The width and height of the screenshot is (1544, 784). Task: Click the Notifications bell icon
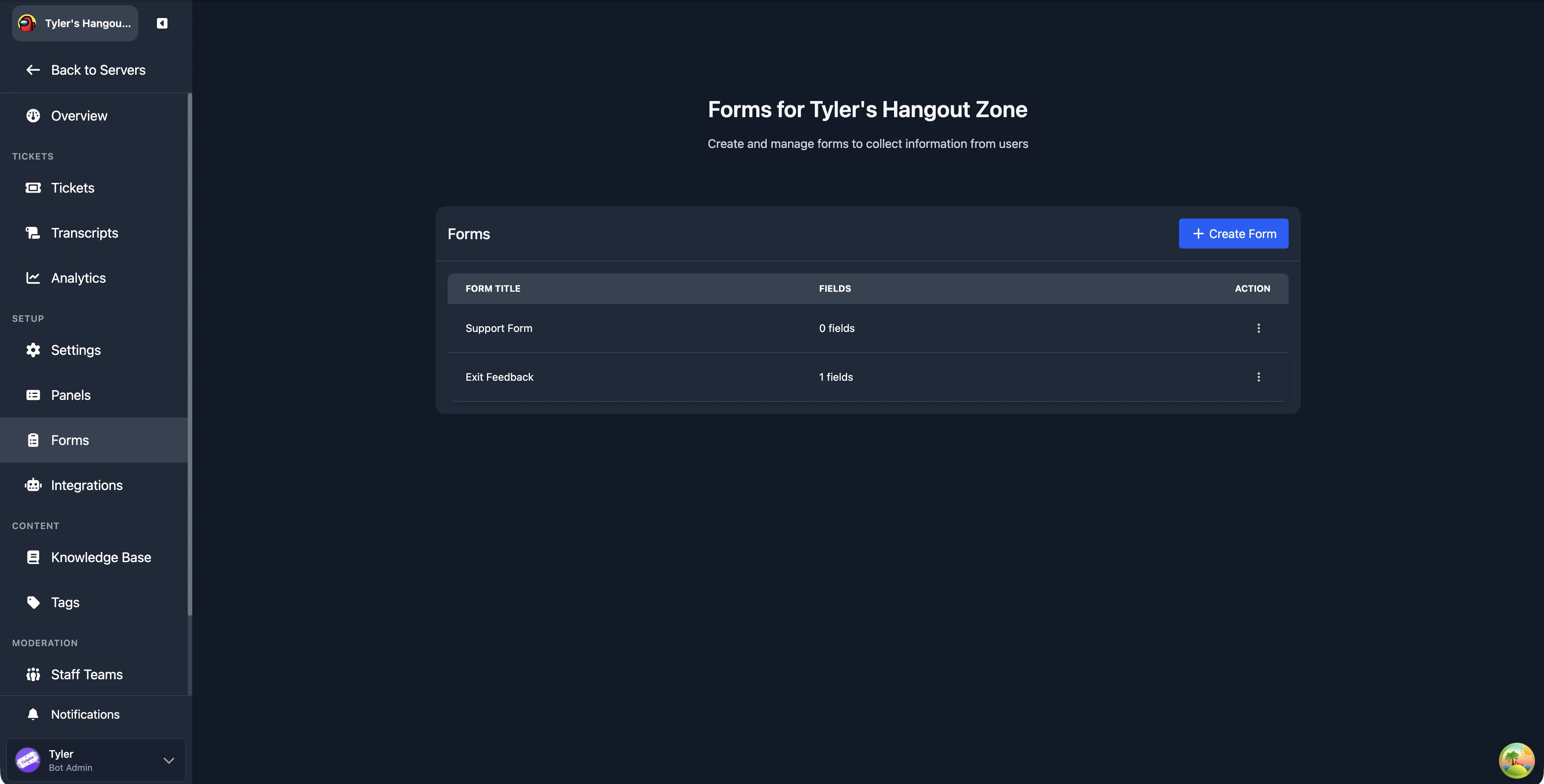click(x=33, y=714)
